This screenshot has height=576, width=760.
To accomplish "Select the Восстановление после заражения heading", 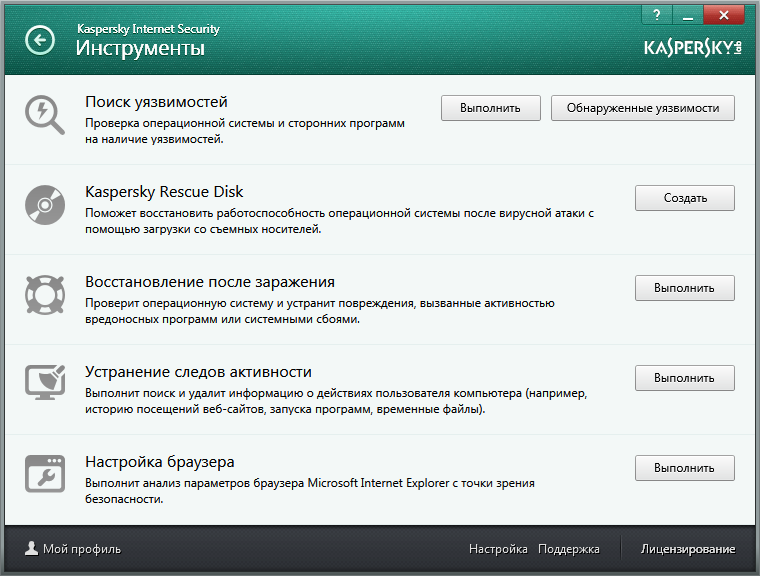I will 210,282.
